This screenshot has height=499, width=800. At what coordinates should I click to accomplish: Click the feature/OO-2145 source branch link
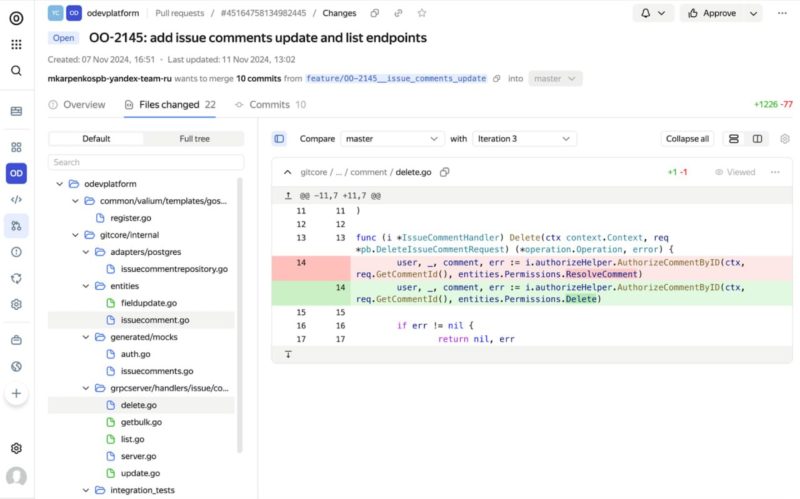pos(396,79)
